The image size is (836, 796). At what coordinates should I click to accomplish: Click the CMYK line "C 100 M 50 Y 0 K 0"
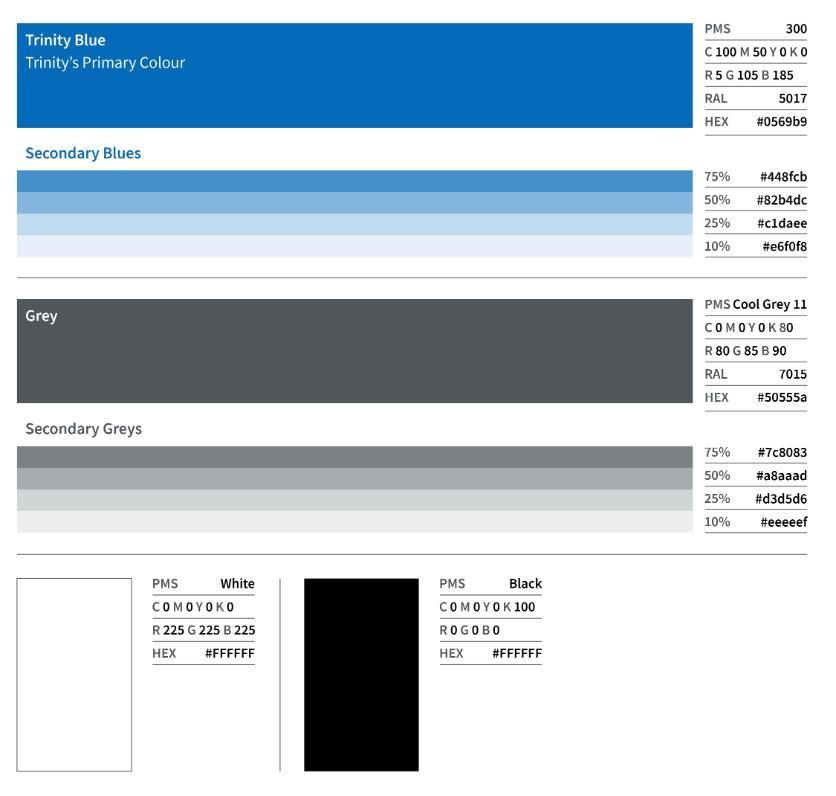click(x=755, y=52)
